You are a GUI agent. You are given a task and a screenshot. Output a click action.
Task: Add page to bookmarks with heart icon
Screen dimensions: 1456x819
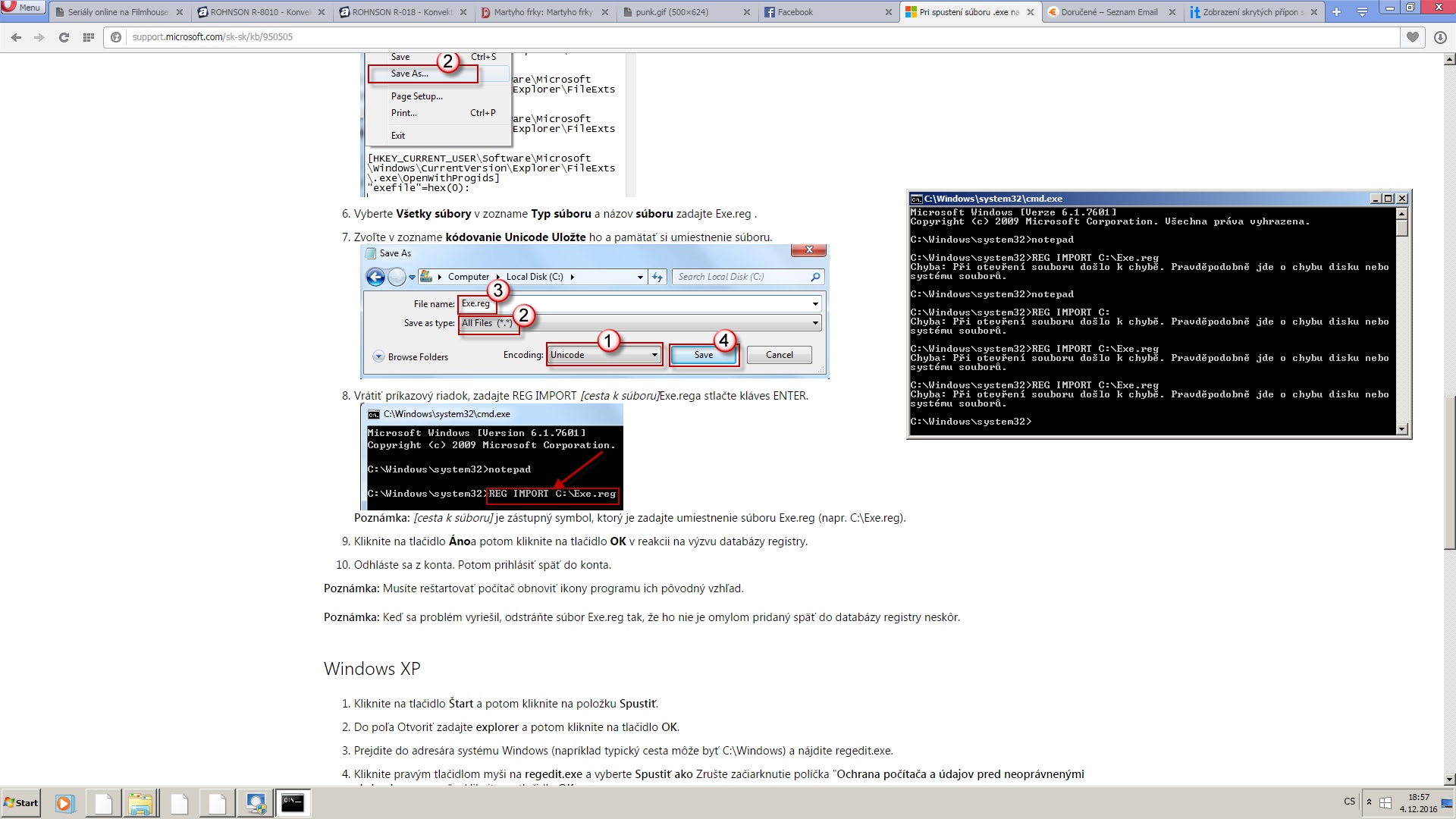1412,37
